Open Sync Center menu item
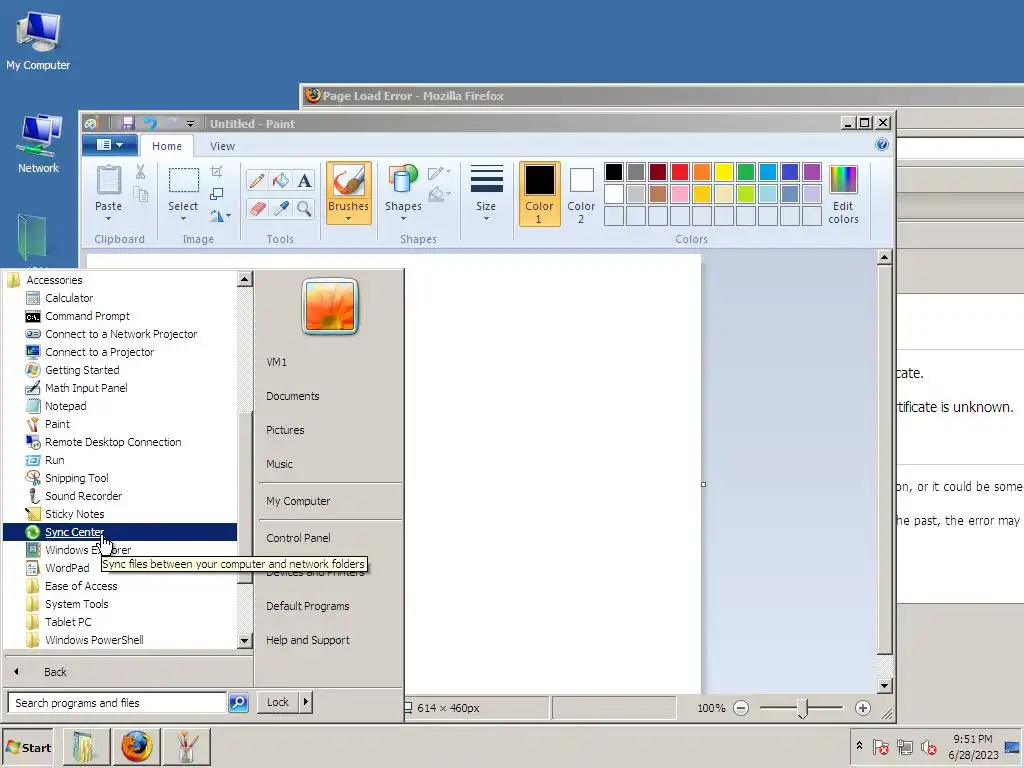 click(120, 532)
